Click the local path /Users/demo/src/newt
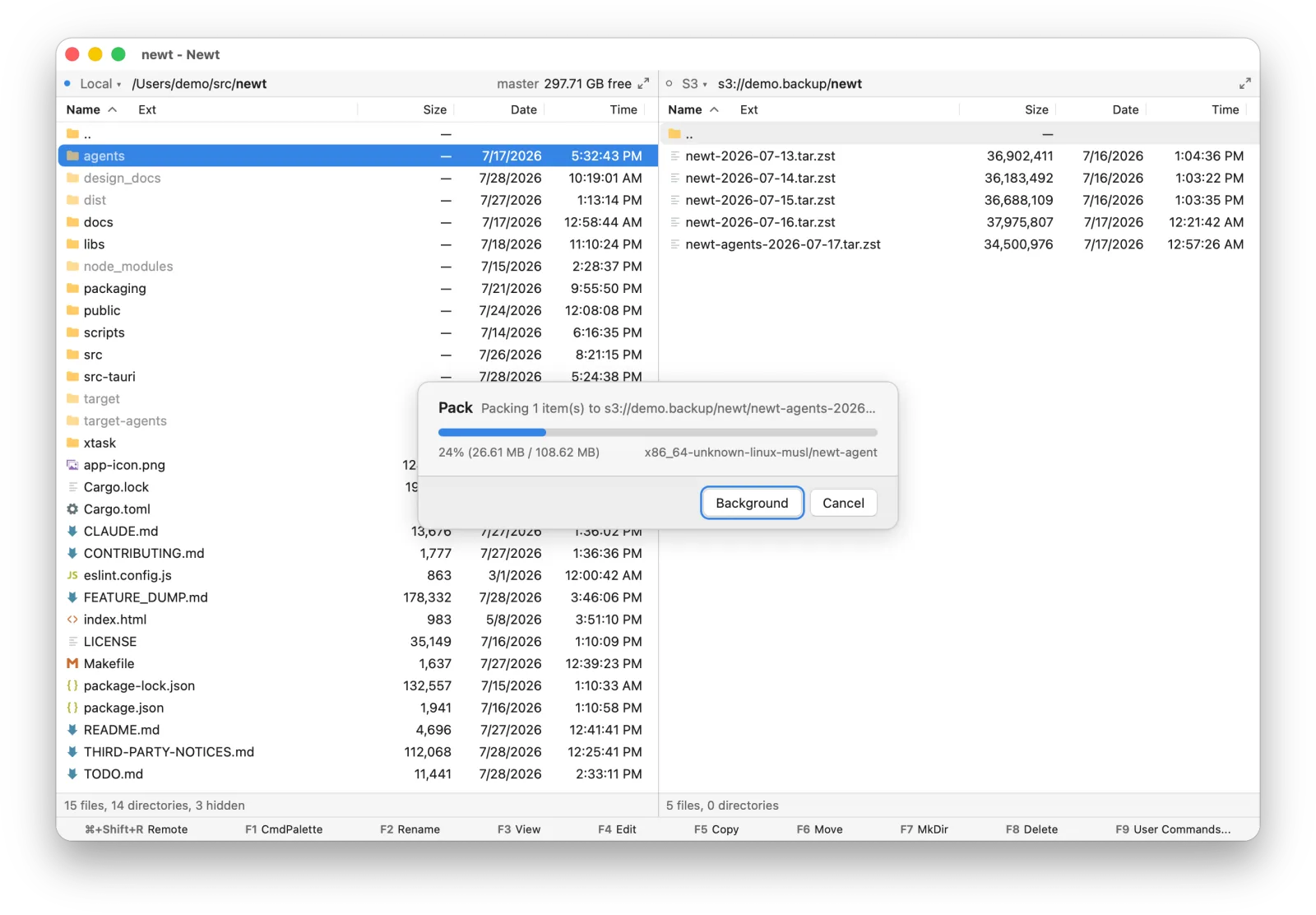The width and height of the screenshot is (1316, 915). [199, 84]
